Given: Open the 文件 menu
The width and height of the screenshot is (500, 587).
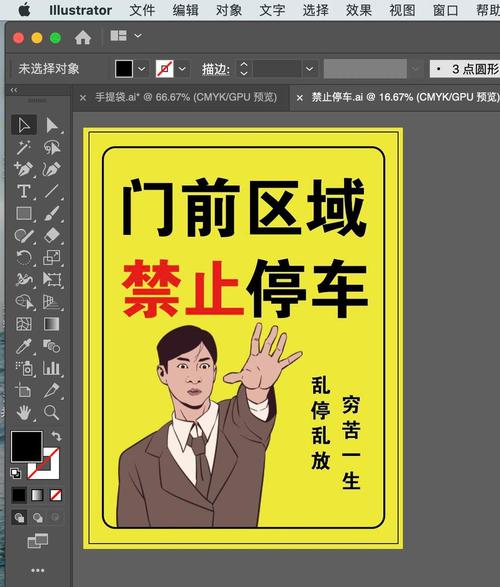Looking at the screenshot, I should tap(142, 10).
